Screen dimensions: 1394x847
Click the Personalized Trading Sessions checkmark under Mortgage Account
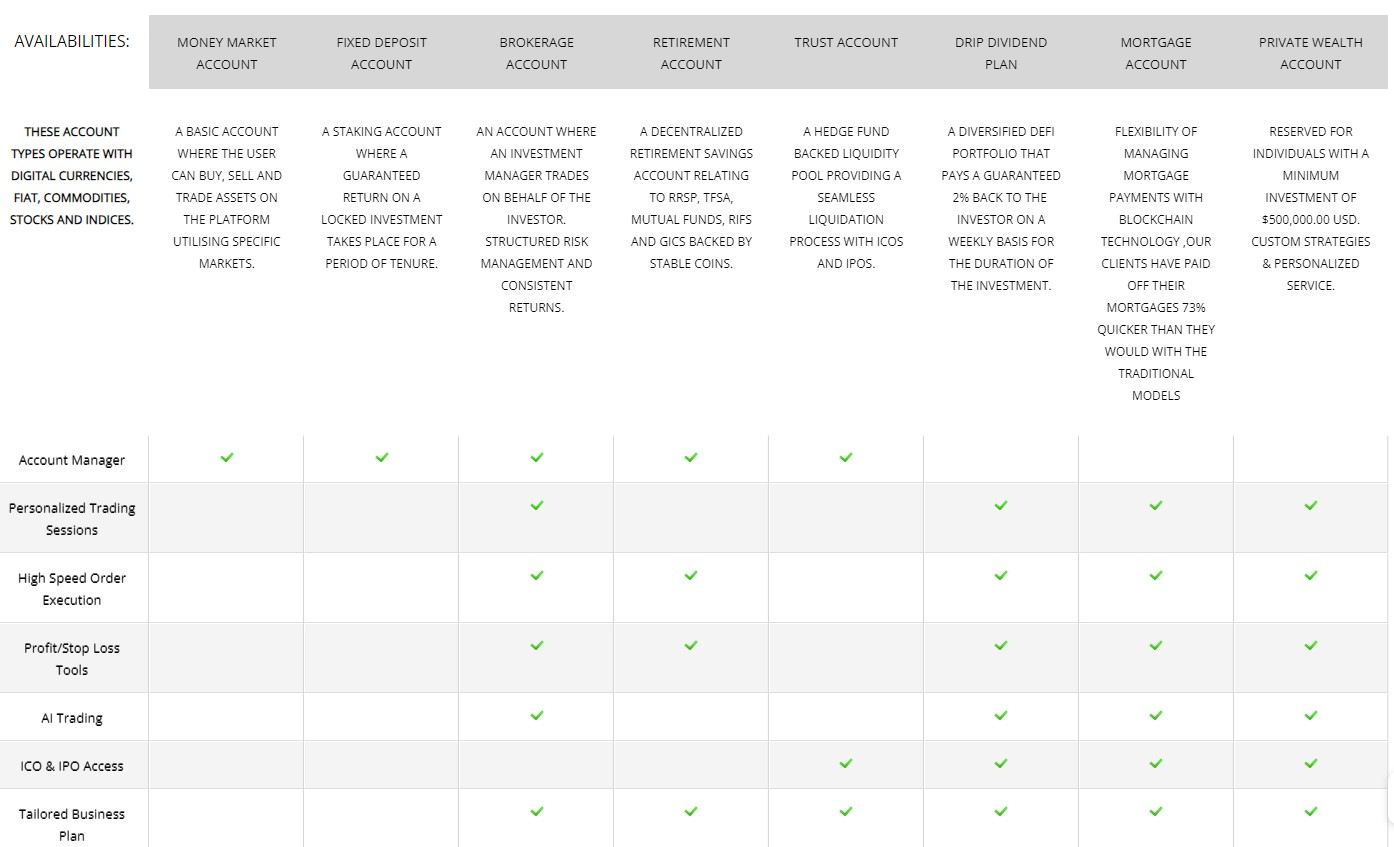point(1156,505)
